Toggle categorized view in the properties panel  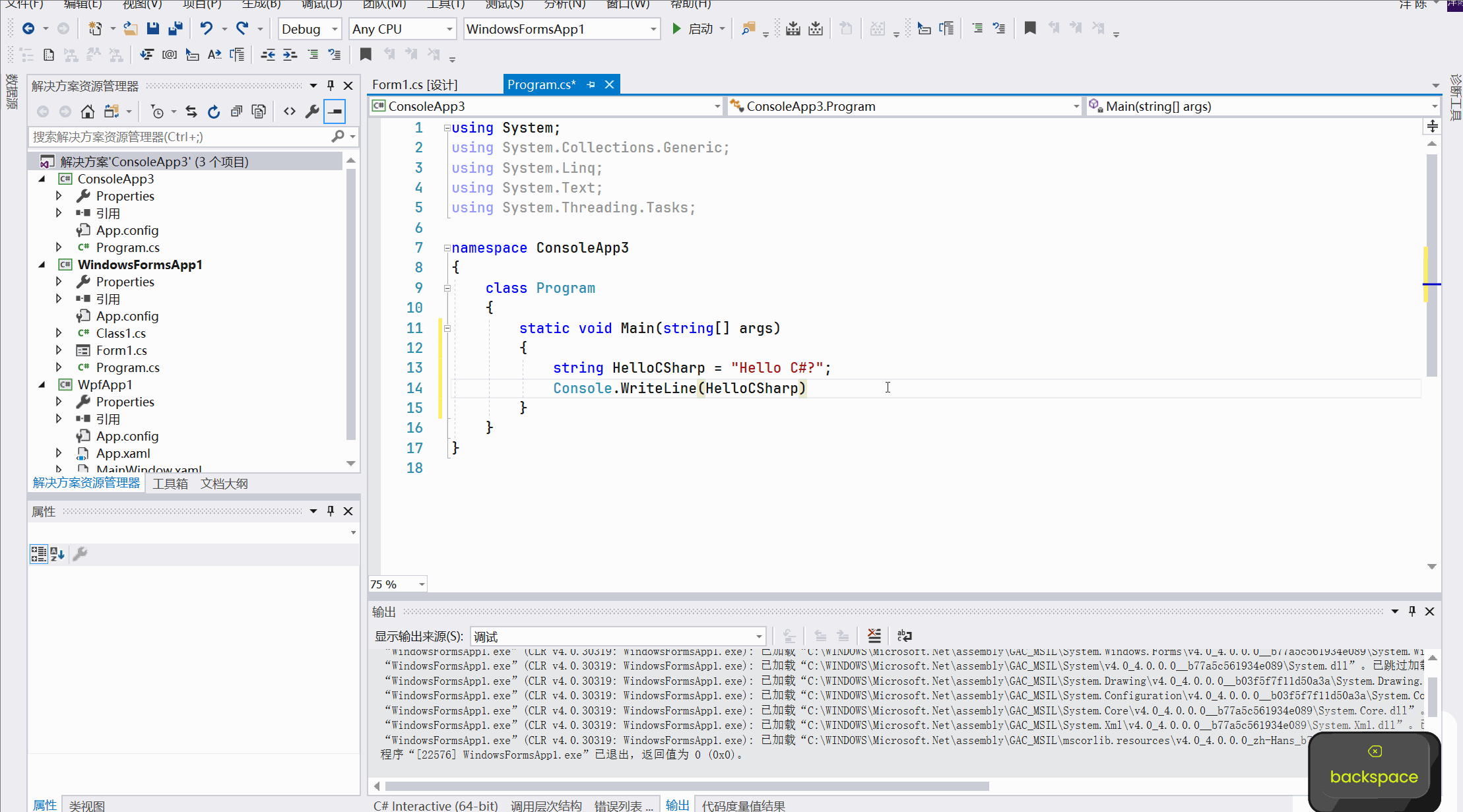[38, 554]
